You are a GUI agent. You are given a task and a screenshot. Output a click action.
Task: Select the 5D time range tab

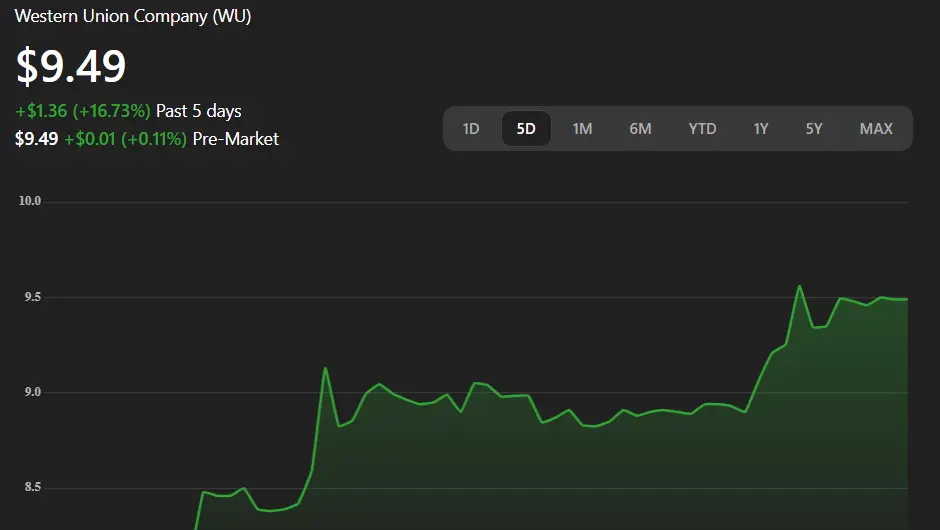[x=526, y=129]
